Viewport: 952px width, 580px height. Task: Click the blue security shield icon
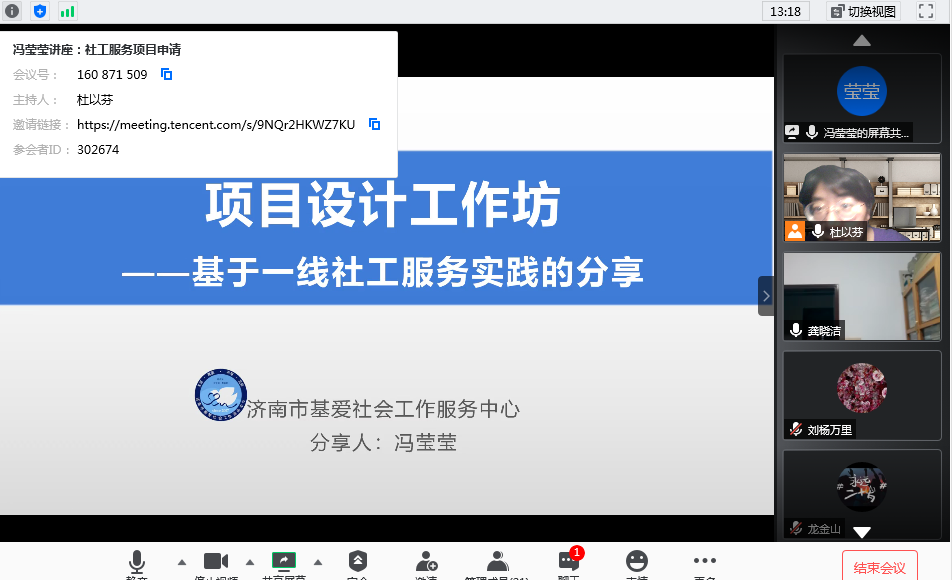pyautogui.click(x=40, y=11)
